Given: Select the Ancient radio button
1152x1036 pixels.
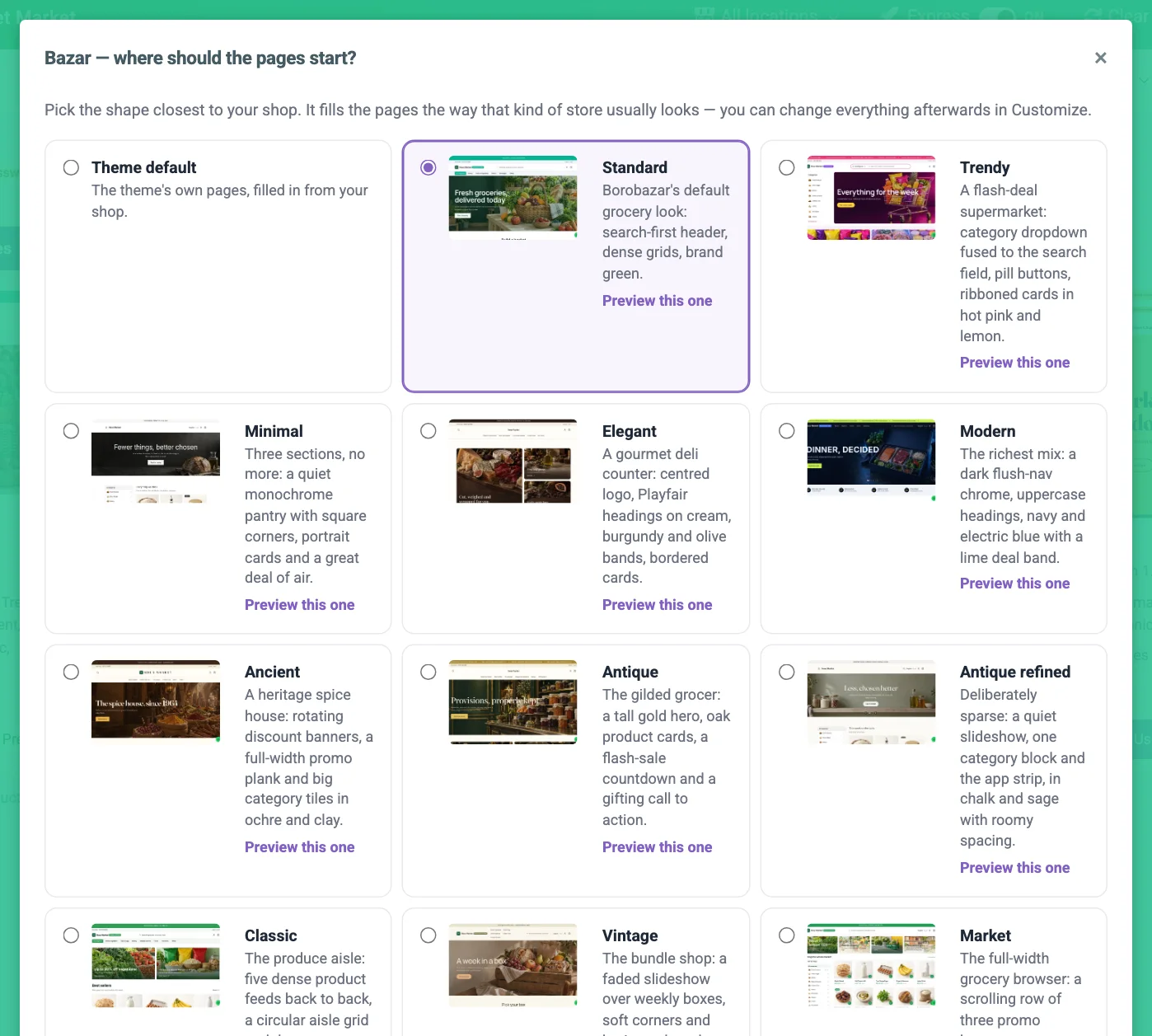Looking at the screenshot, I should point(72,672).
